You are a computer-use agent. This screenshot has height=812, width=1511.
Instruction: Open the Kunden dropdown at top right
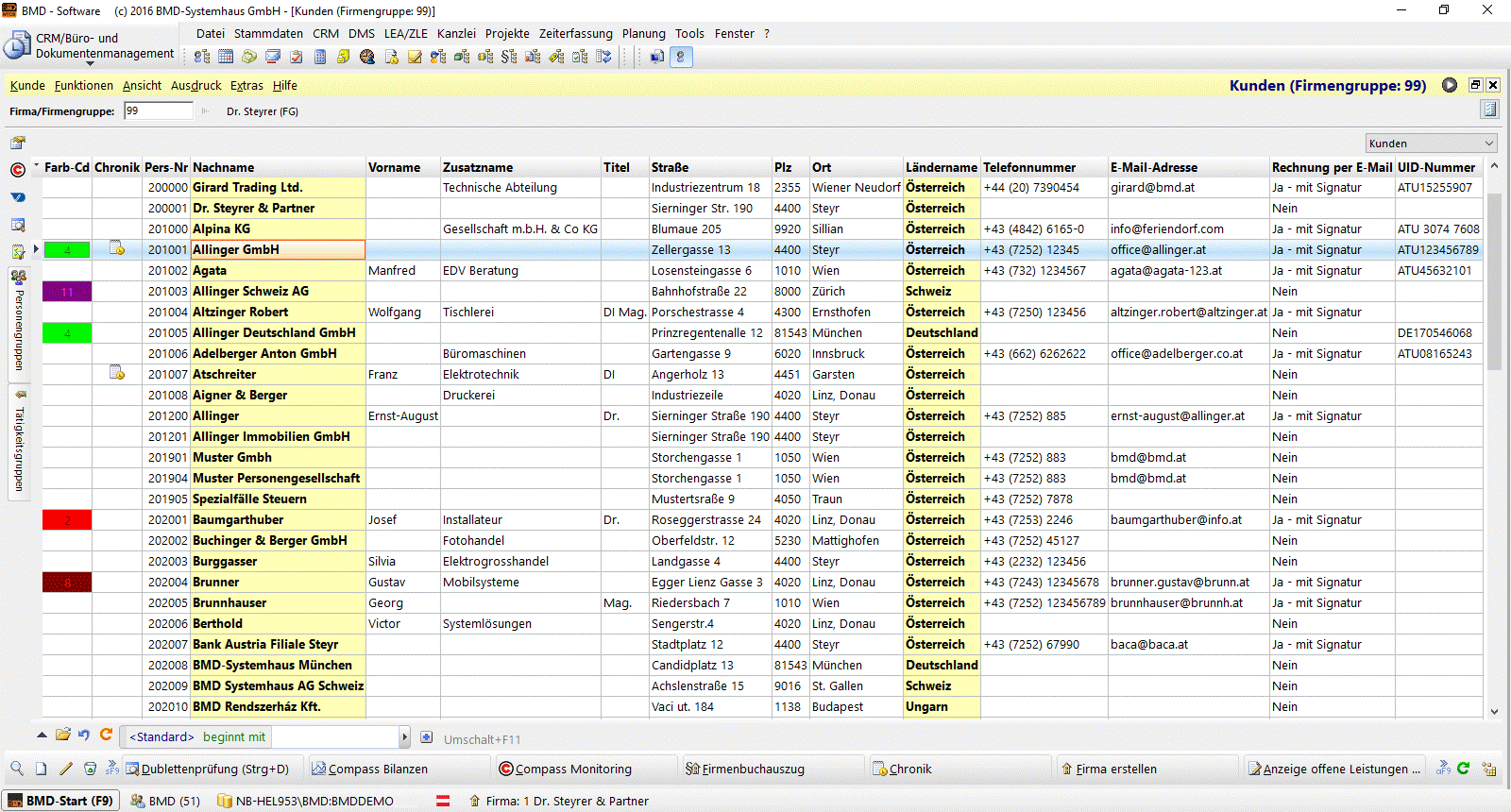[1431, 144]
